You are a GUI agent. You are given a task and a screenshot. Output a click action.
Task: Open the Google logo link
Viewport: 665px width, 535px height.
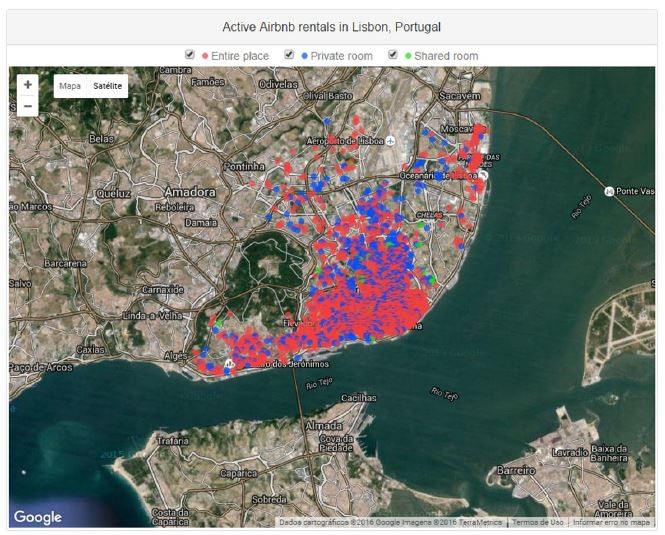coord(38,517)
